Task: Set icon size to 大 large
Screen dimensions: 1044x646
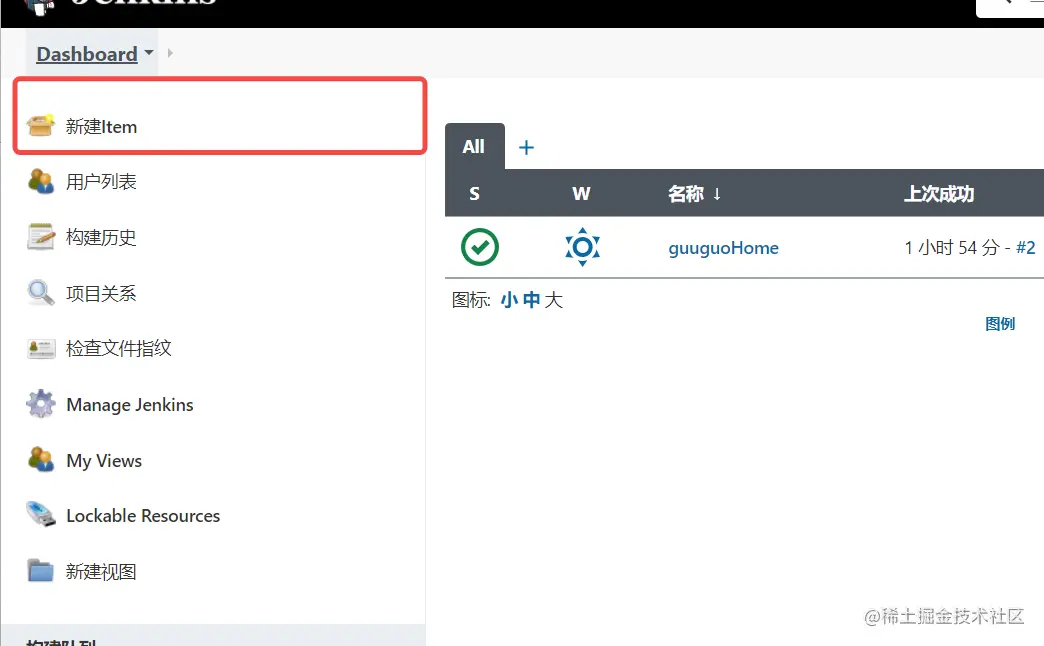Action: click(553, 300)
